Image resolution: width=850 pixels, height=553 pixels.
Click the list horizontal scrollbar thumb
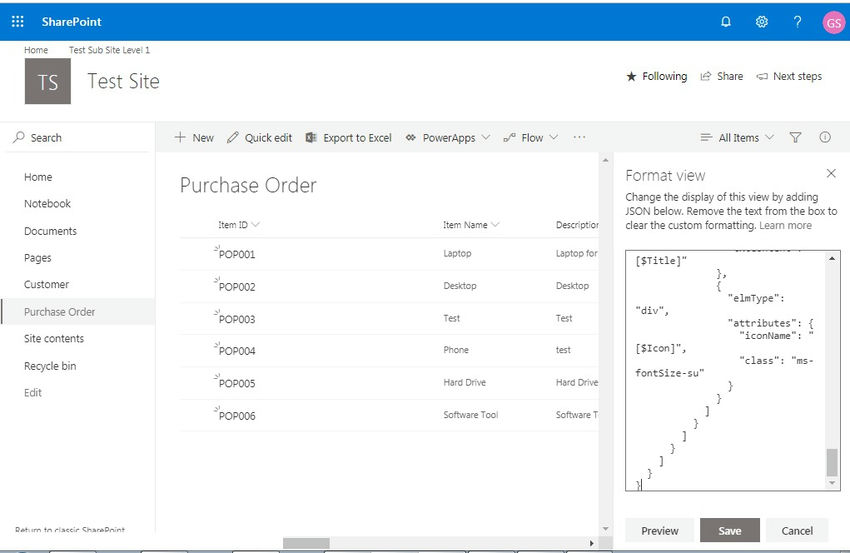tap(305, 543)
